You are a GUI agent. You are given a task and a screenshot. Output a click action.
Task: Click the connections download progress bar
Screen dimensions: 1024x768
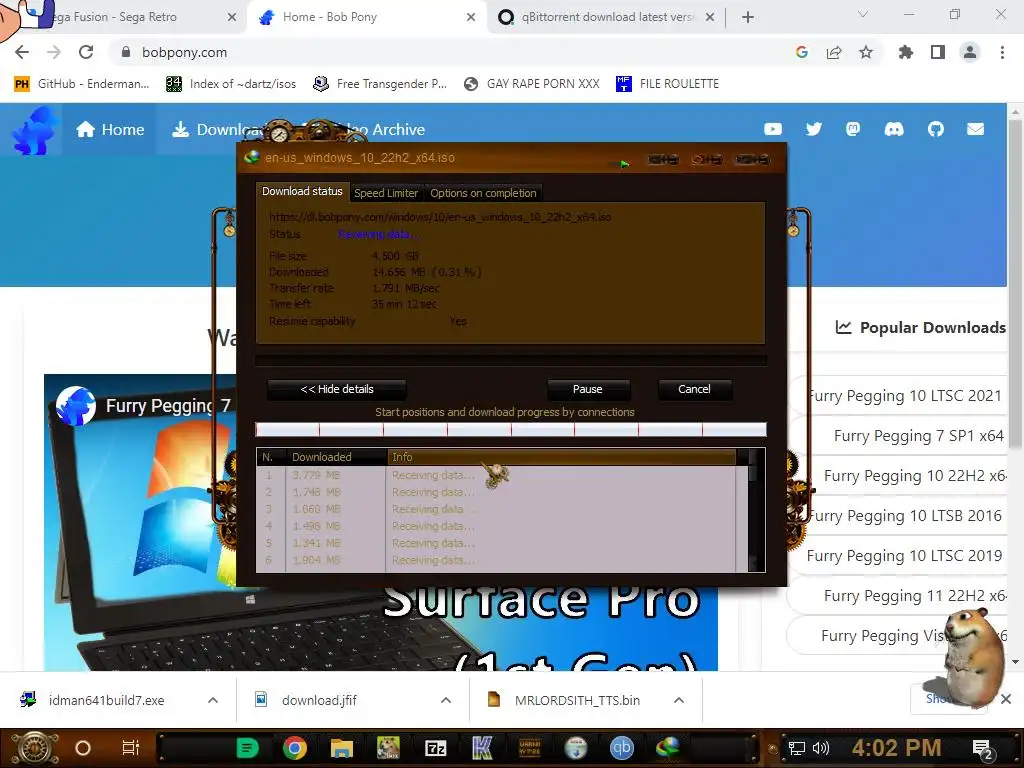point(511,429)
